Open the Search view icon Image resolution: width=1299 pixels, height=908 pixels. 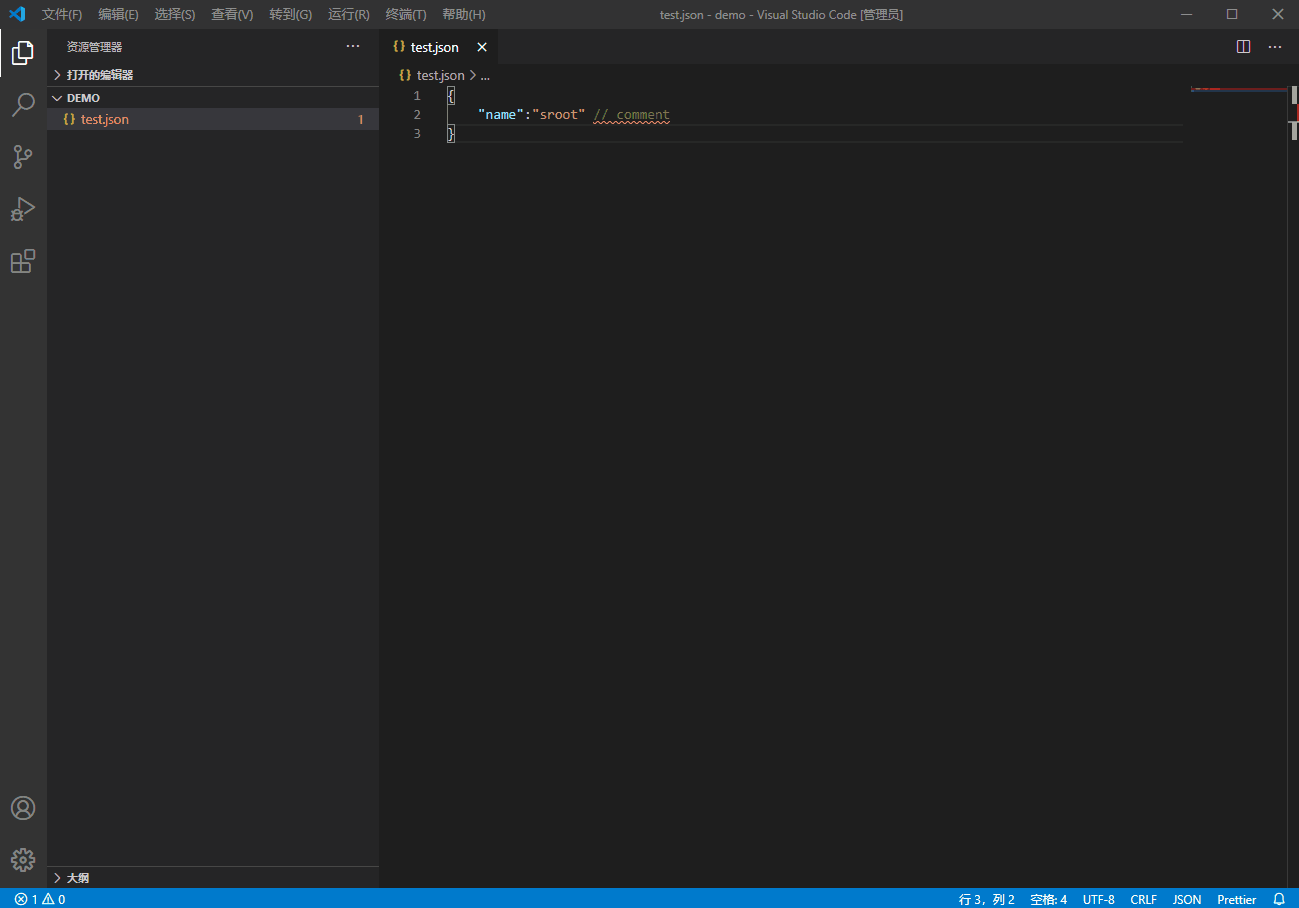[x=23, y=105]
